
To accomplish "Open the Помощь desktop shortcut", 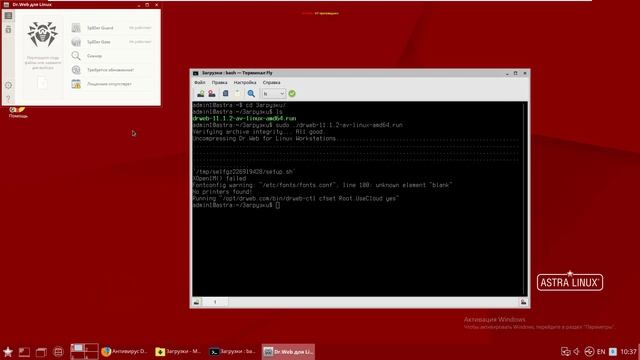I will (18, 112).
